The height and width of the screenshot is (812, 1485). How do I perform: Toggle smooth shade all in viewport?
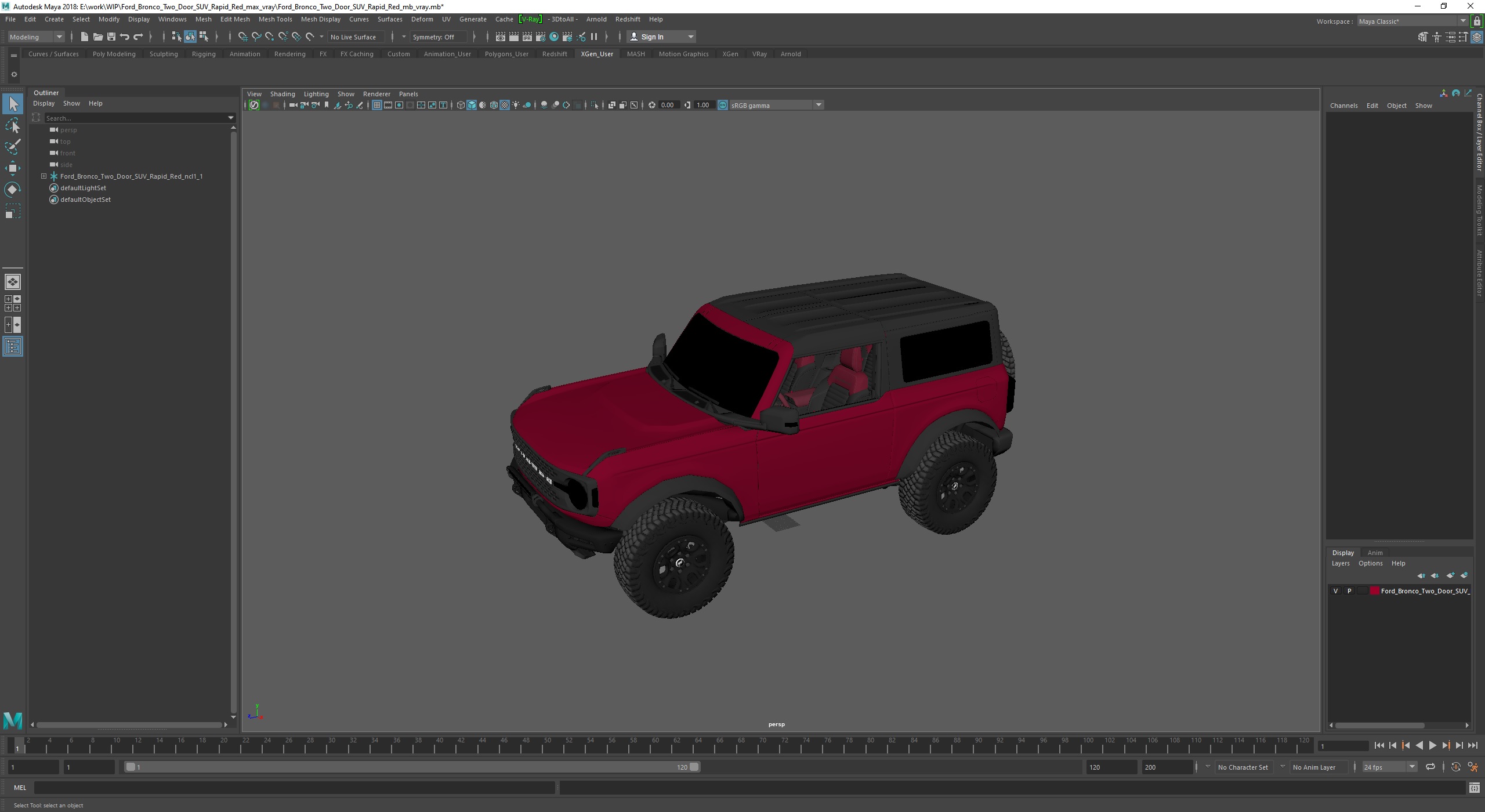472,105
